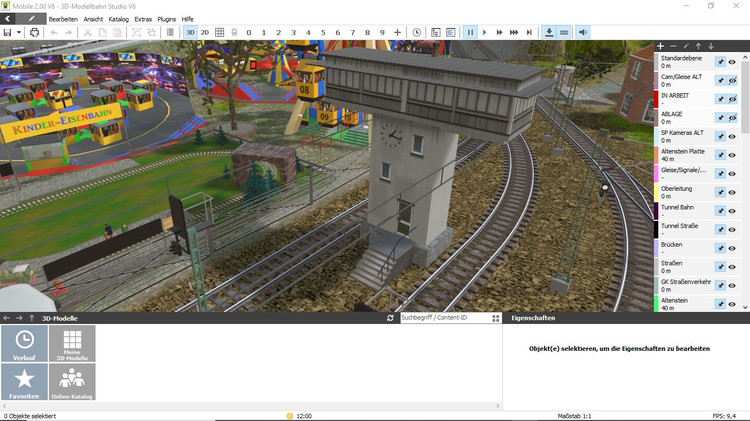Click the save disk icon
Screen dimensions: 750x421
pyautogui.click(x=7, y=33)
